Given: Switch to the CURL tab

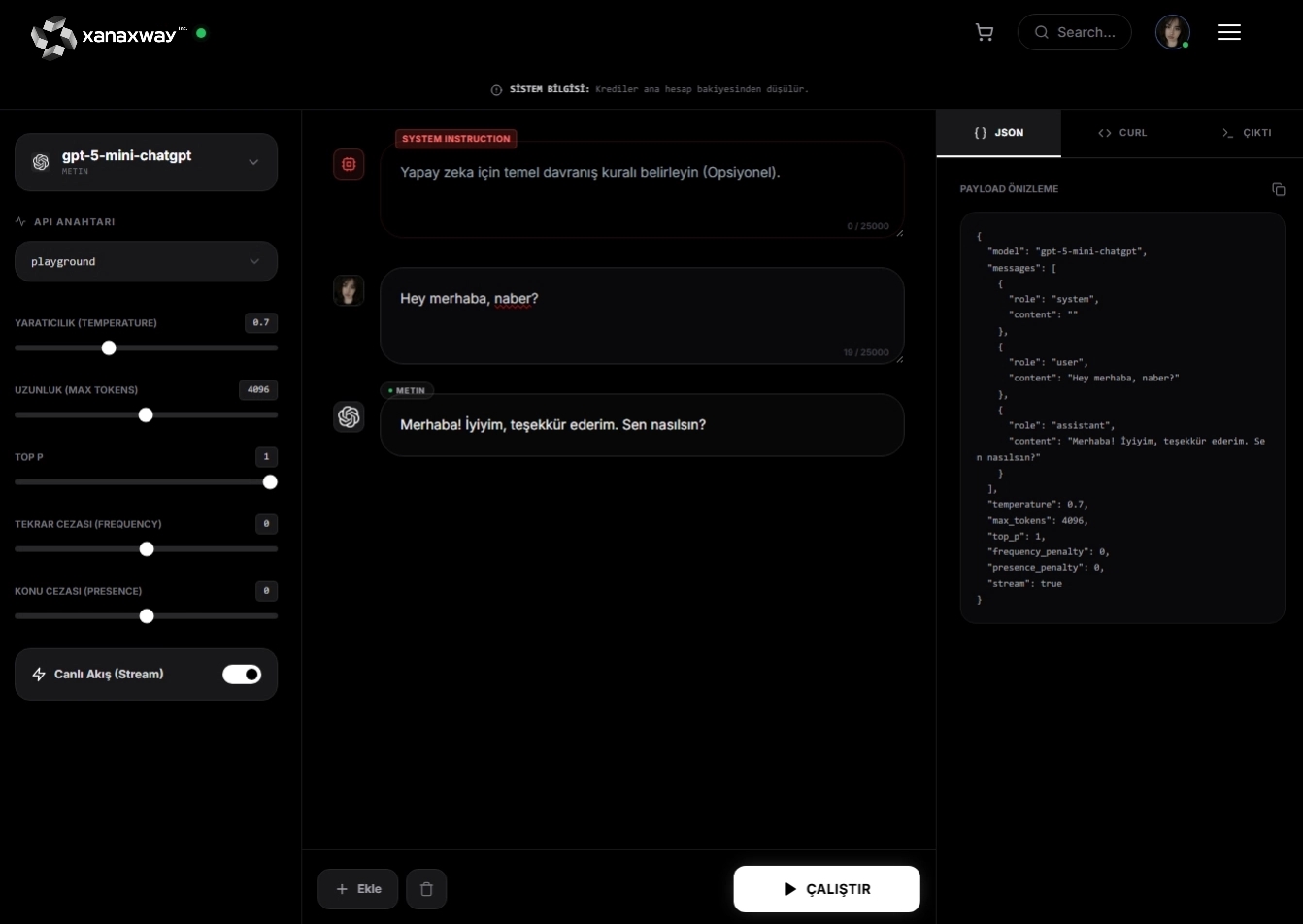Looking at the screenshot, I should click(1122, 133).
